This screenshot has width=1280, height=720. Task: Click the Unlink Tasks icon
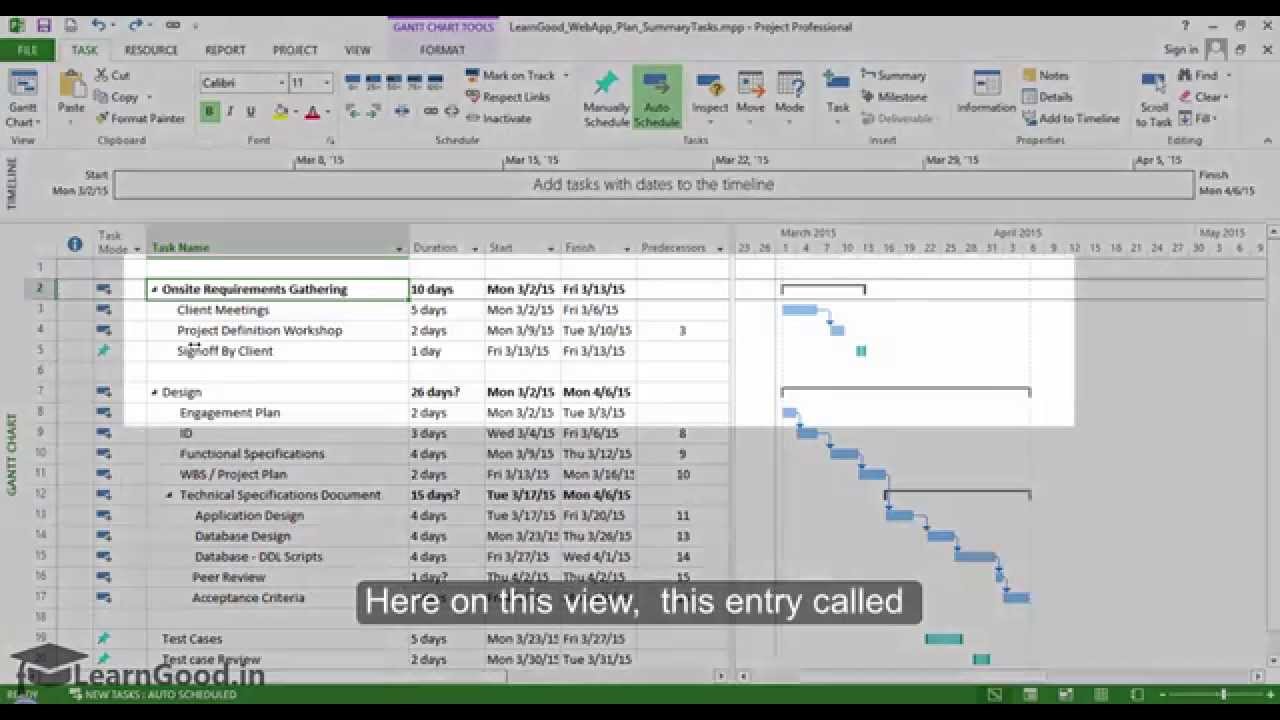(450, 111)
